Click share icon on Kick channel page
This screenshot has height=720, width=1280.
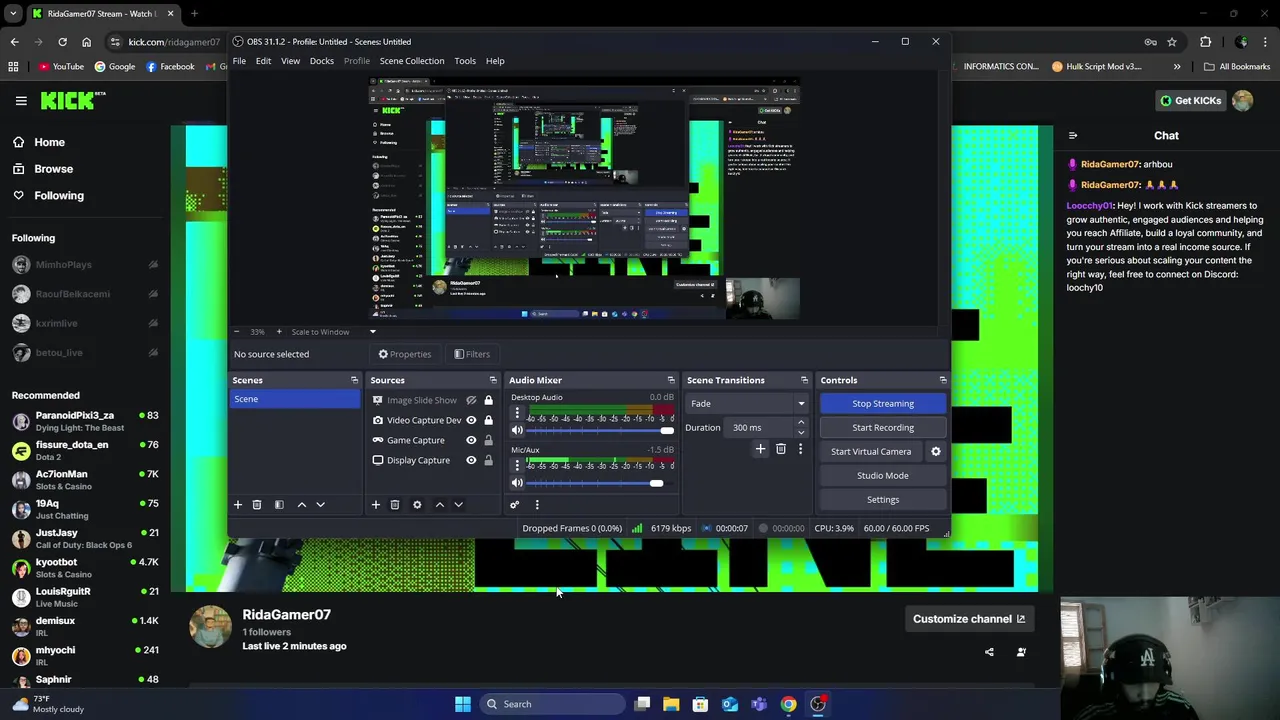click(x=989, y=652)
